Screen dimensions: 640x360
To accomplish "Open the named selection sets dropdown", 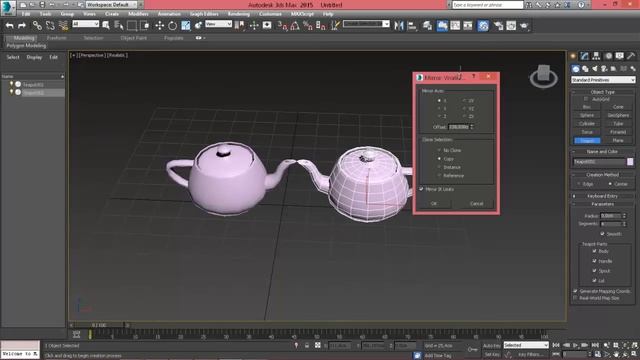I will pos(366,24).
